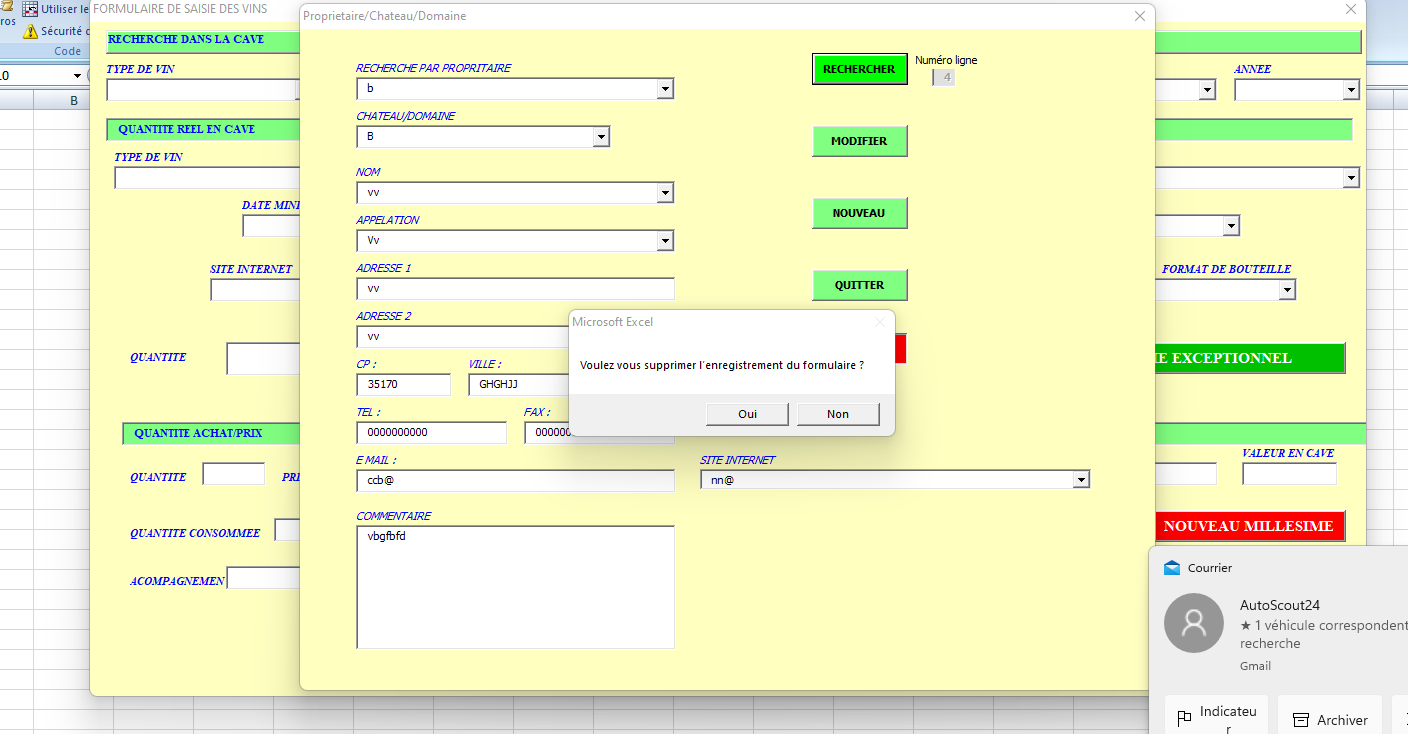Click the red NOUVEAU MILLESIME button

pos(1247,526)
